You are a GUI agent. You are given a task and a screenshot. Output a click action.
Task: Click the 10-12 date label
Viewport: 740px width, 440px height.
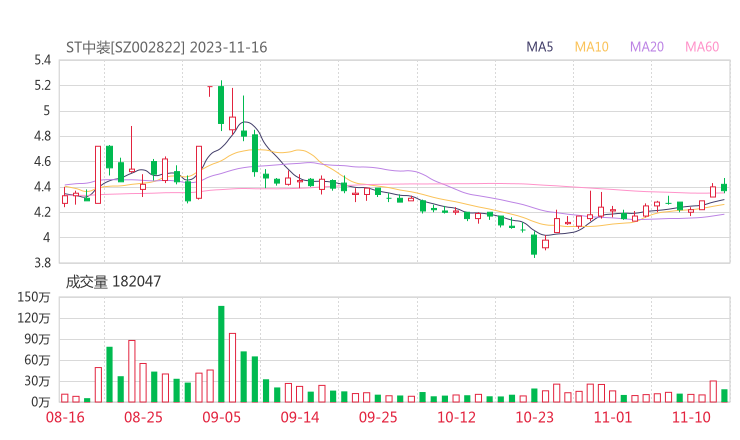[x=456, y=417]
